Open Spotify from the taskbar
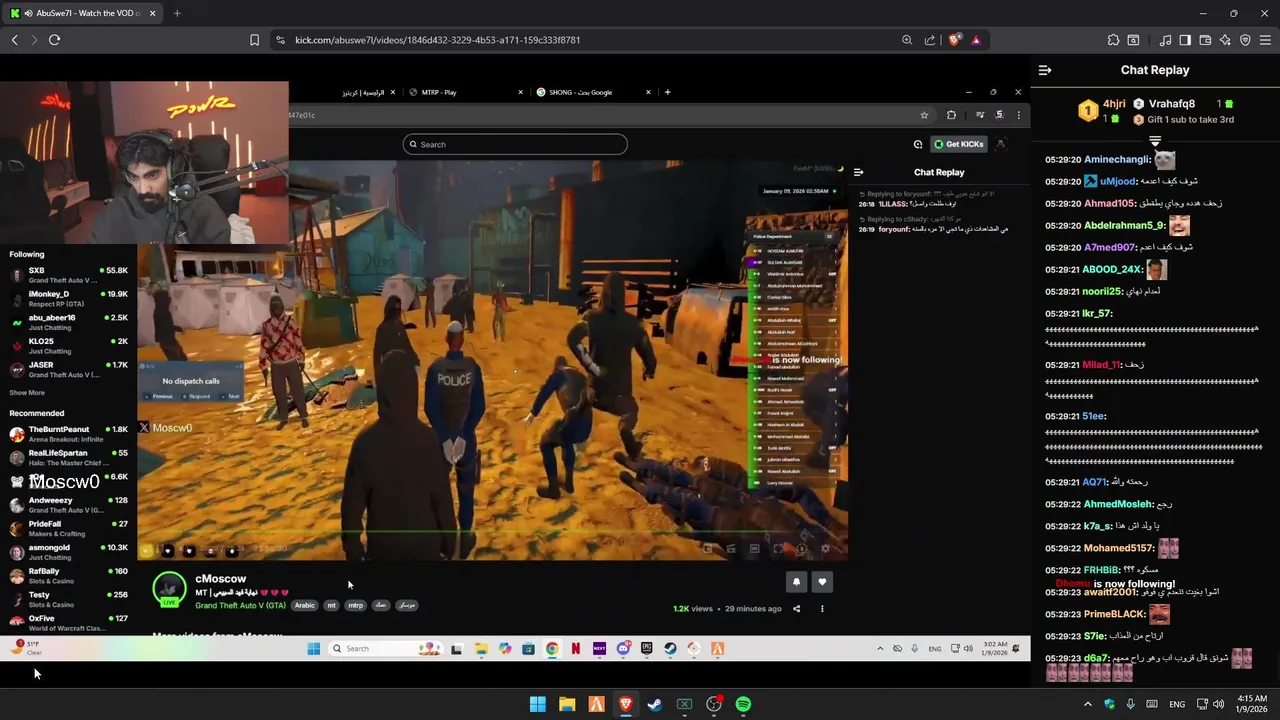Viewport: 1280px width, 720px height. (743, 704)
